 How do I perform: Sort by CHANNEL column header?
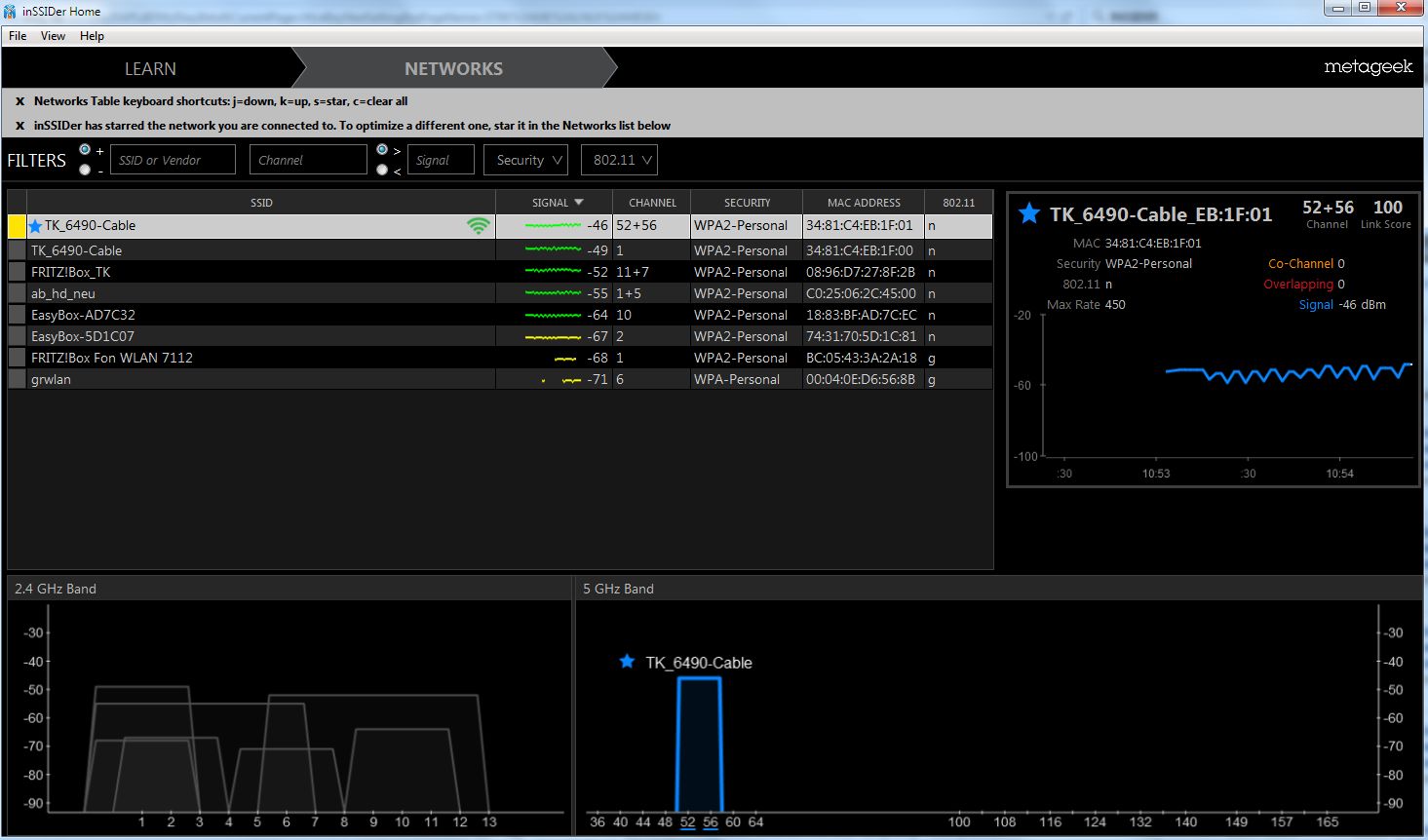652,203
